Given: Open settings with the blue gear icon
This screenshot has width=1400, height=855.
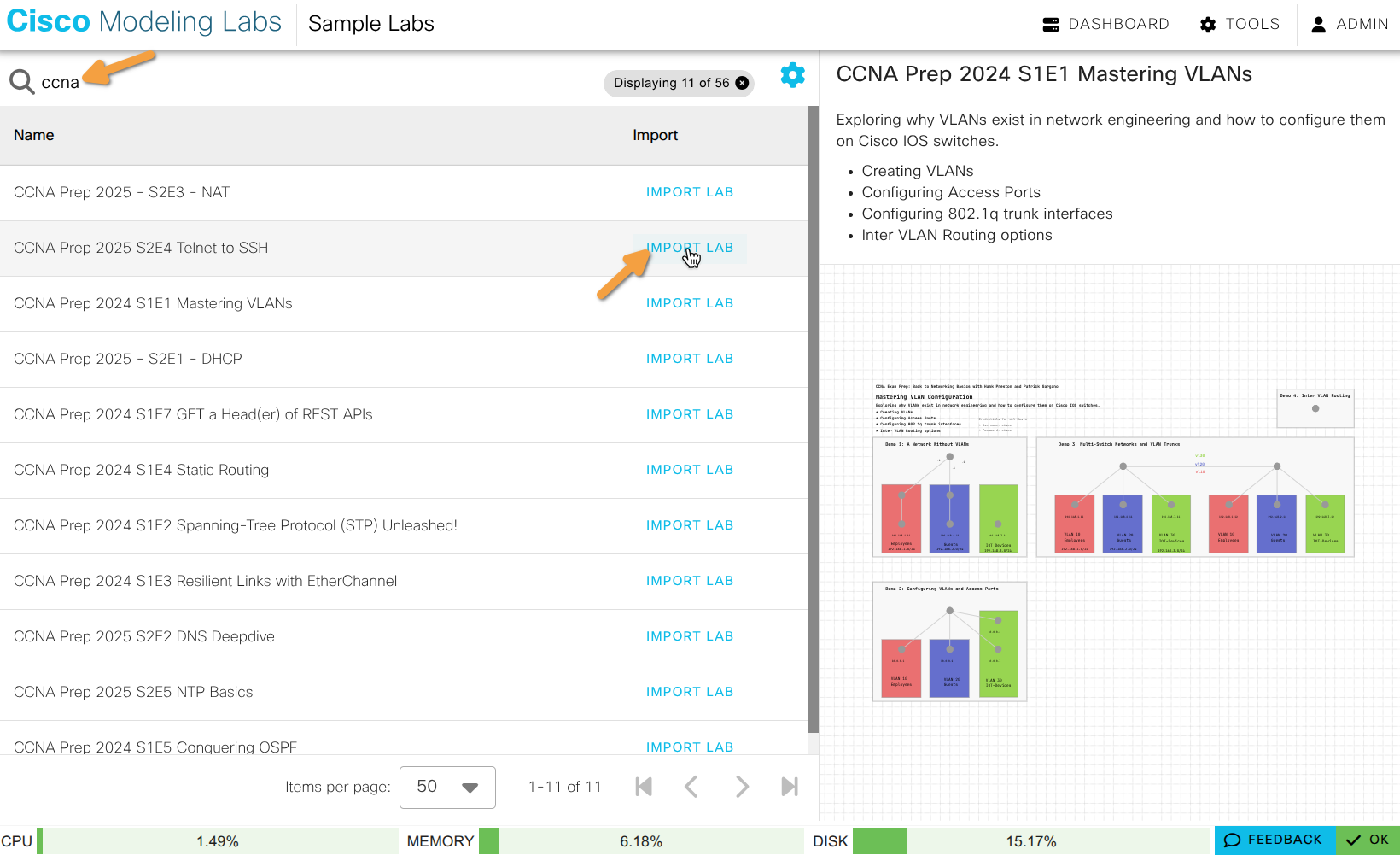Looking at the screenshot, I should [793, 75].
